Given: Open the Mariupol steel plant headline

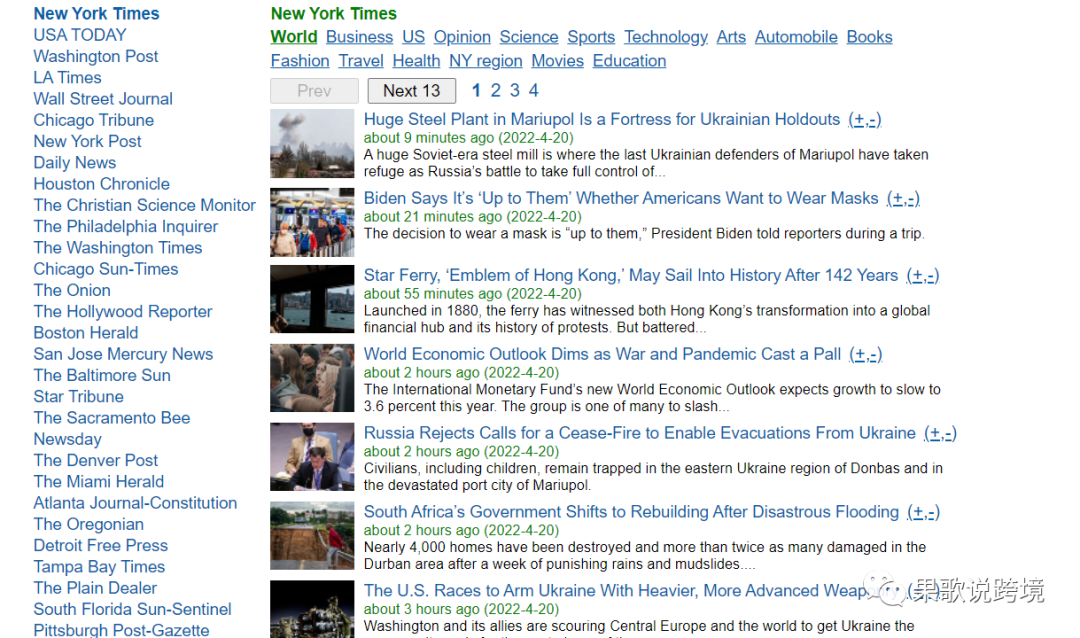Looking at the screenshot, I should pyautogui.click(x=602, y=120).
